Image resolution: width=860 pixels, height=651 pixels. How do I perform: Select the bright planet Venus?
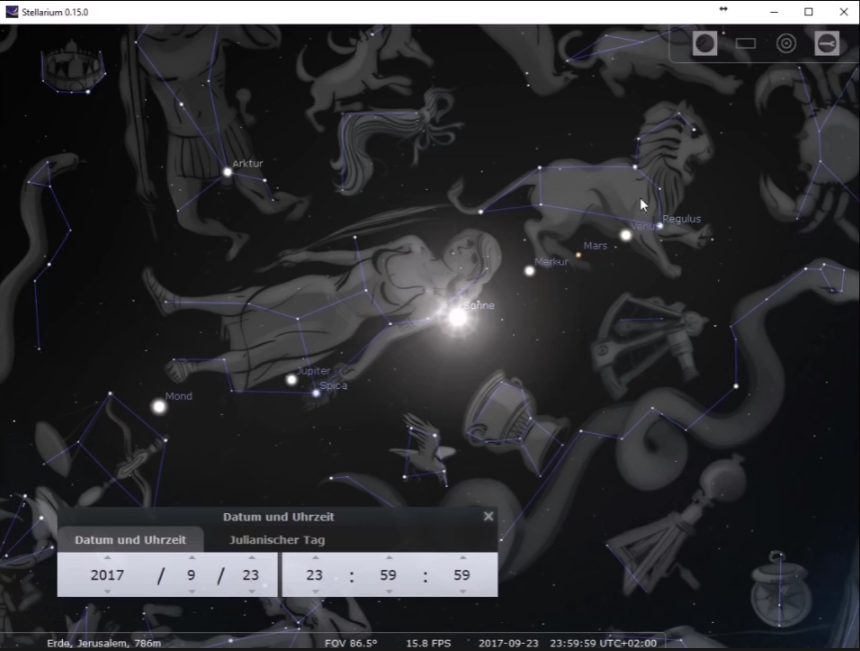point(626,235)
